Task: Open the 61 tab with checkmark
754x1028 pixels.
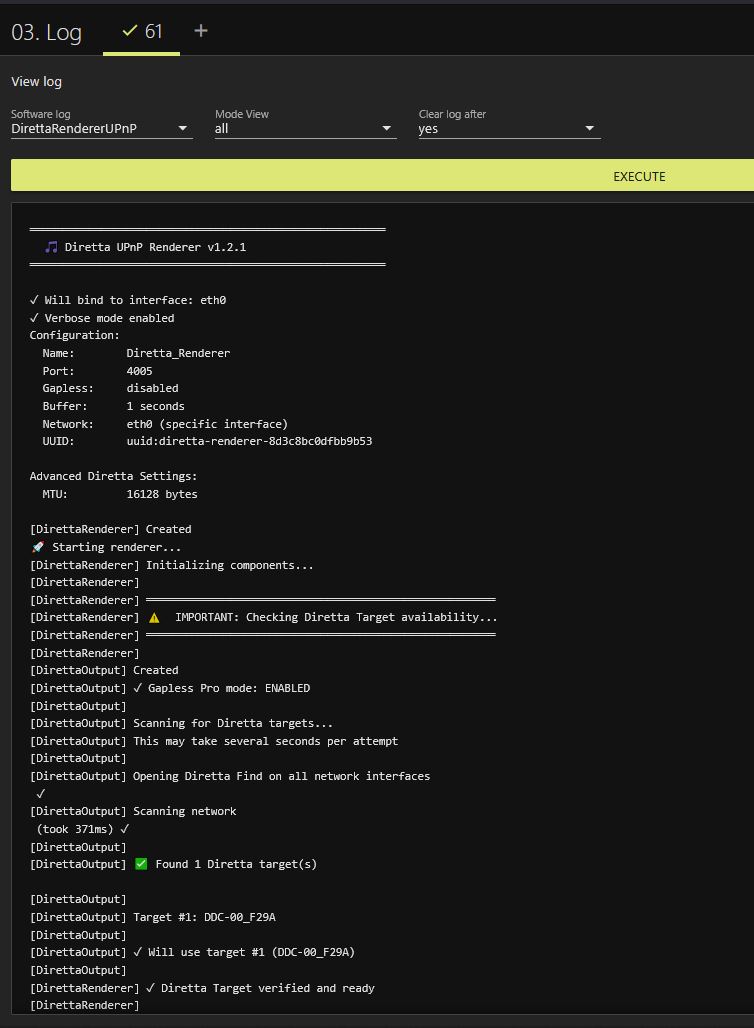Action: point(142,31)
